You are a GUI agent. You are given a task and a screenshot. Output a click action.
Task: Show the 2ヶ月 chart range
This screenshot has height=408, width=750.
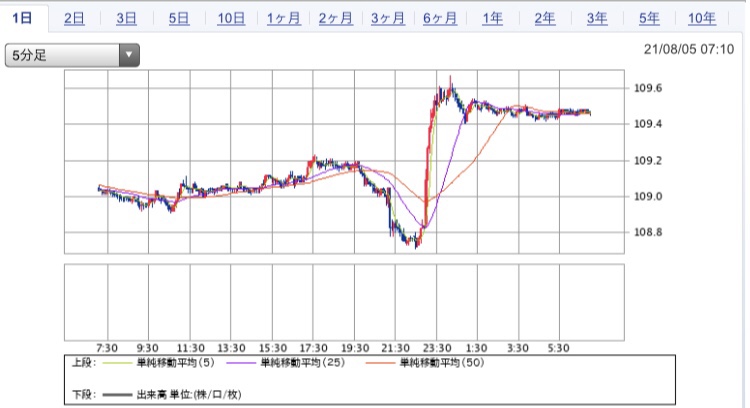click(335, 19)
